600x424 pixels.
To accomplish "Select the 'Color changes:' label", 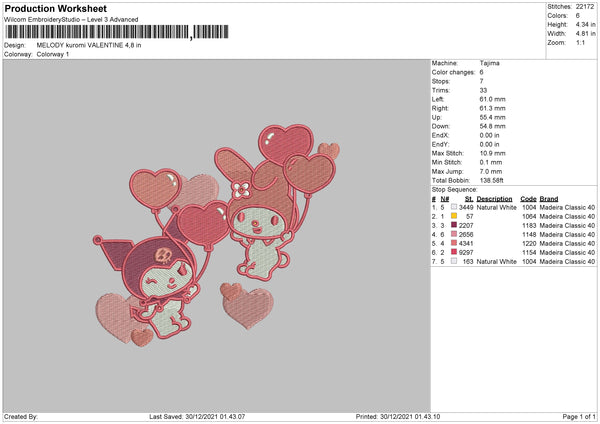I will click(x=453, y=72).
